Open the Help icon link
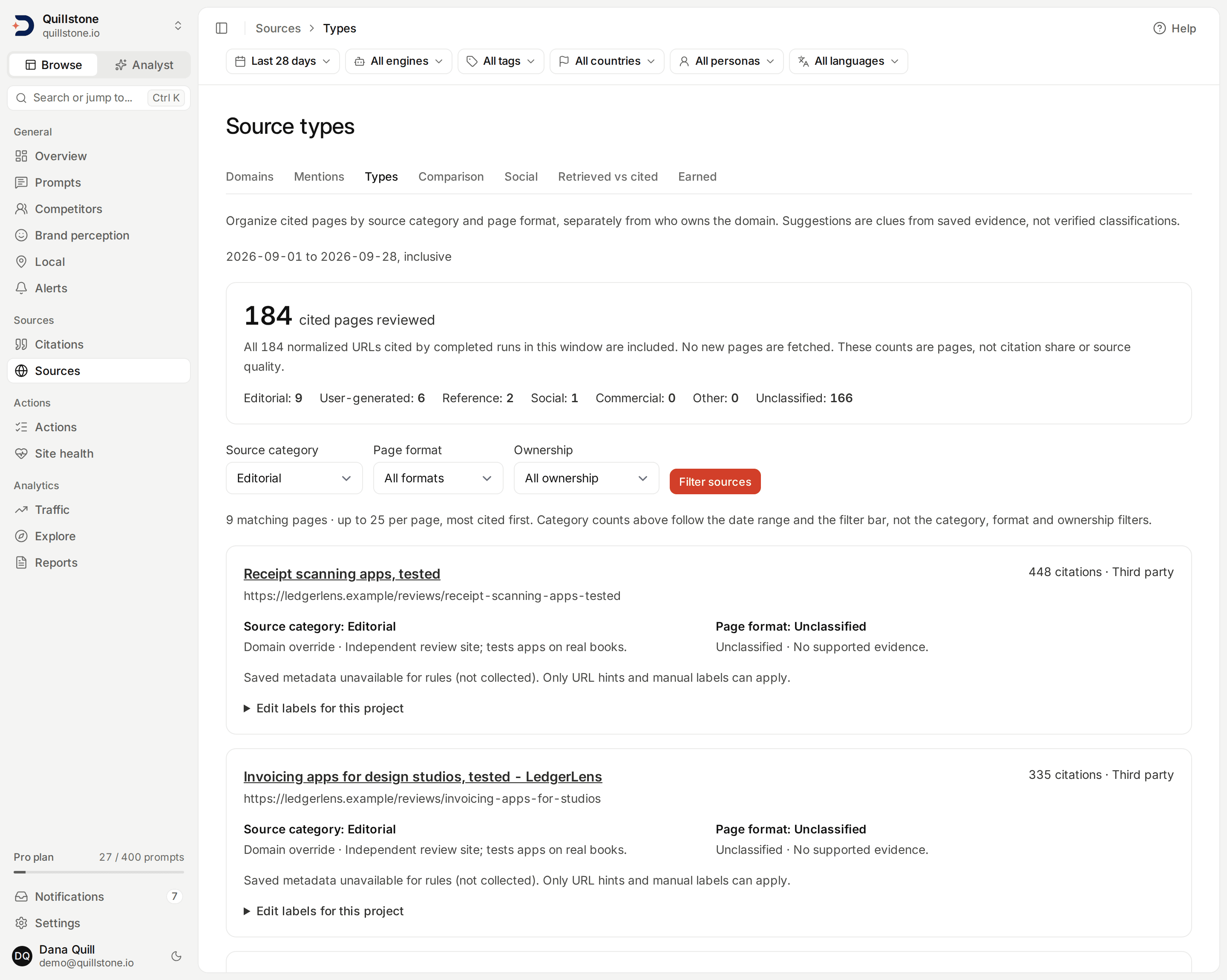The width and height of the screenshot is (1227, 980). click(x=1174, y=28)
